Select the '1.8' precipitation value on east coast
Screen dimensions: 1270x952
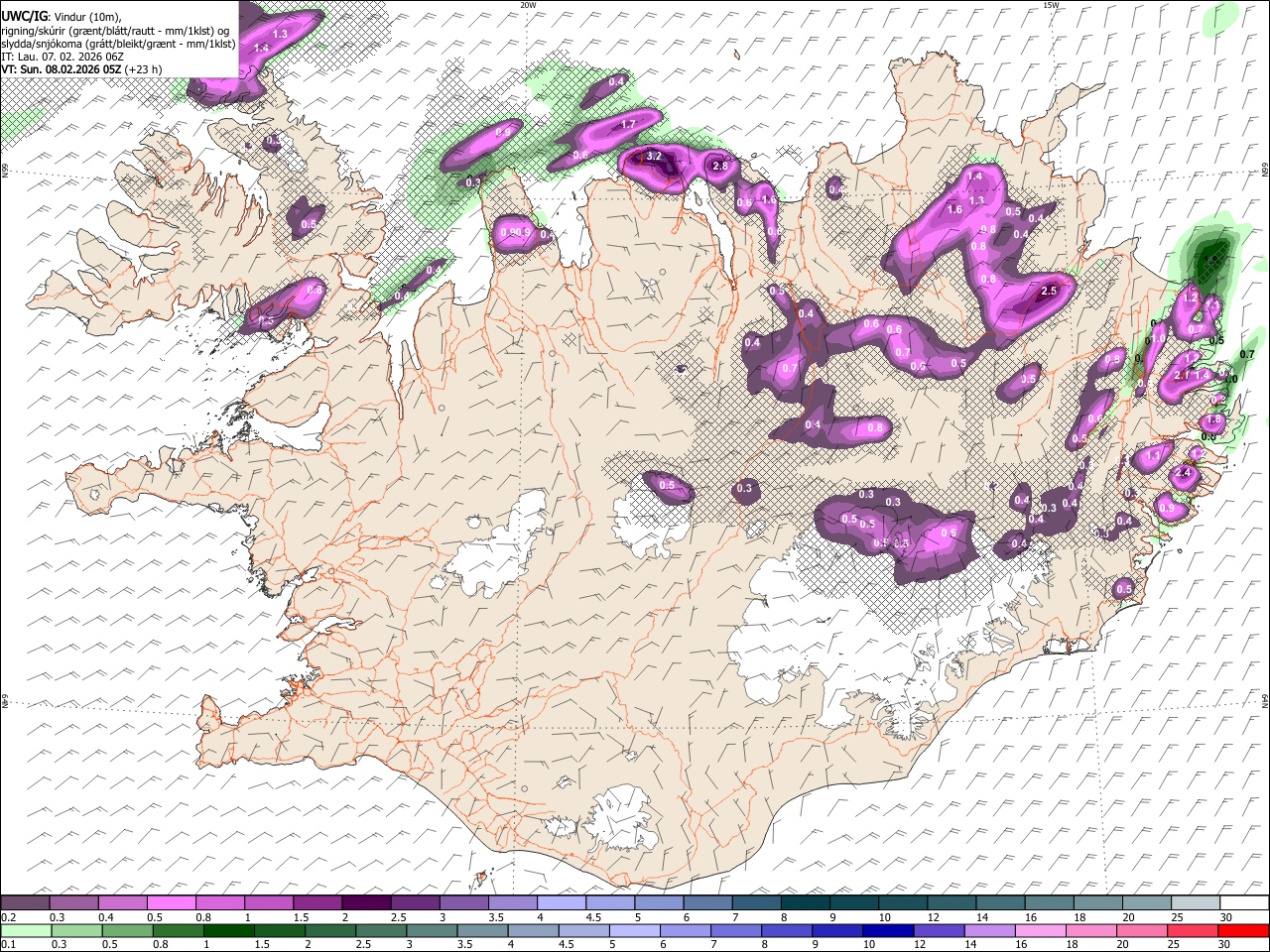coord(1212,420)
